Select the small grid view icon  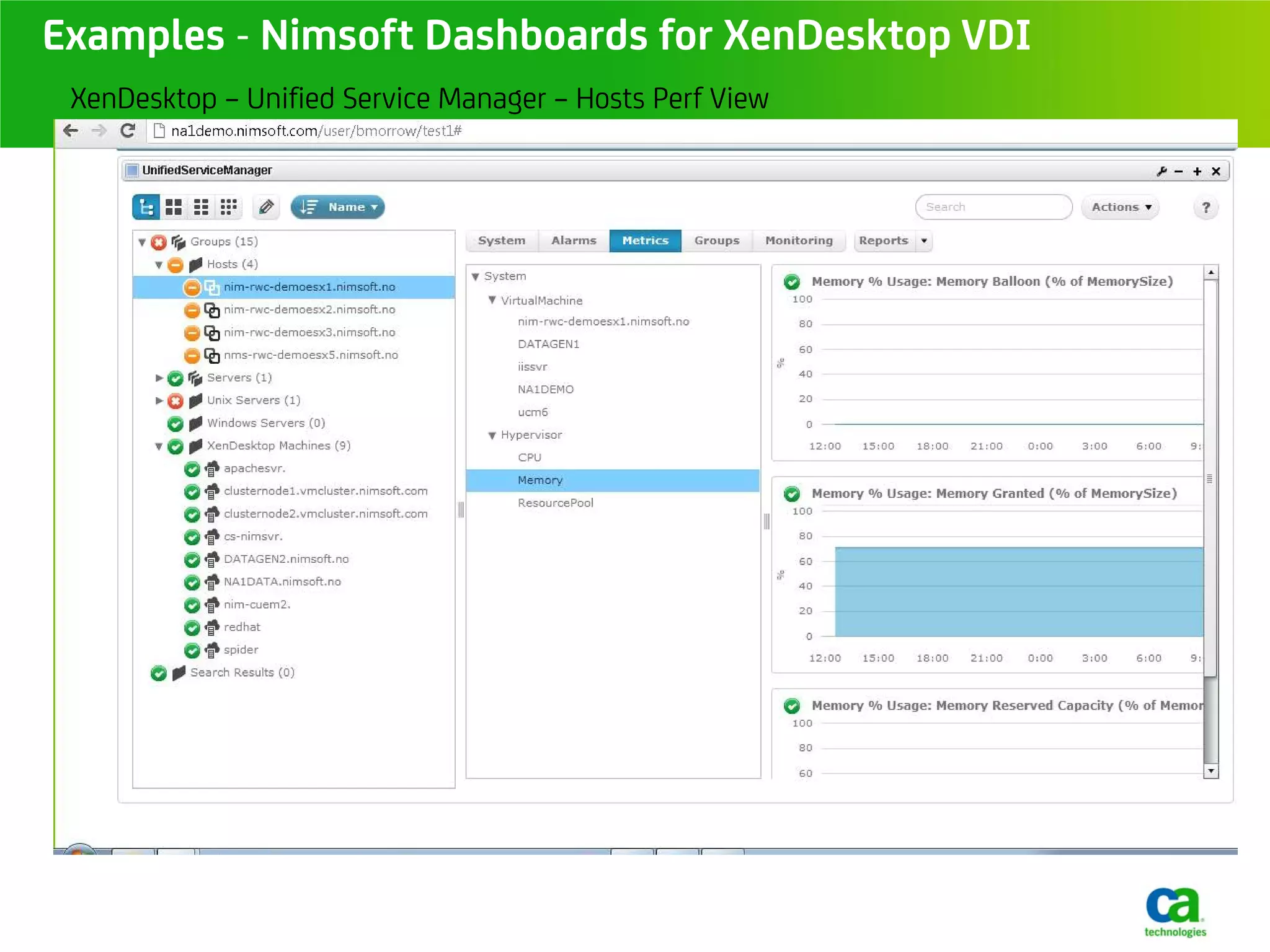228,207
